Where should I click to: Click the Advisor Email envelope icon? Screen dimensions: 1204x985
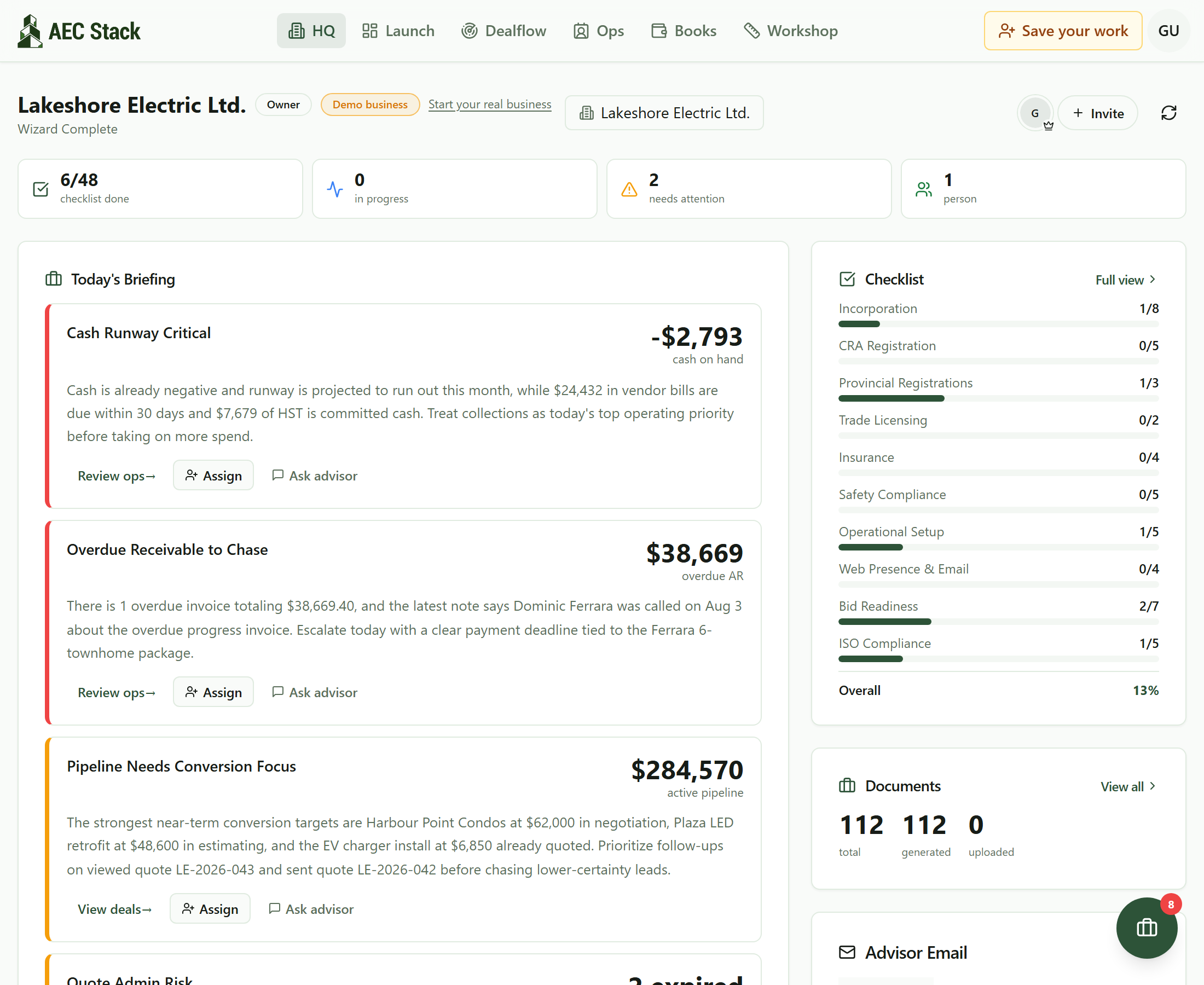click(x=847, y=952)
